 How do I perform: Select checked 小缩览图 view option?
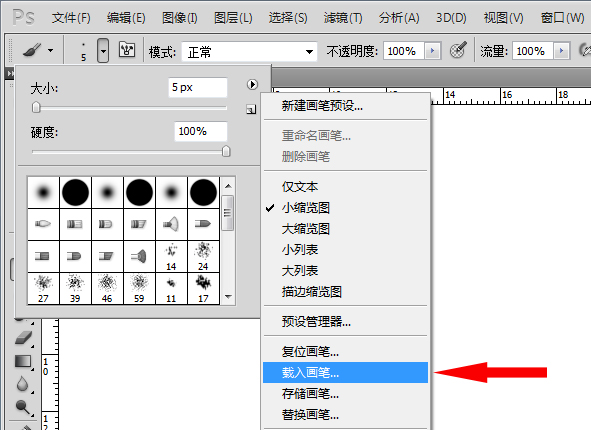point(346,208)
